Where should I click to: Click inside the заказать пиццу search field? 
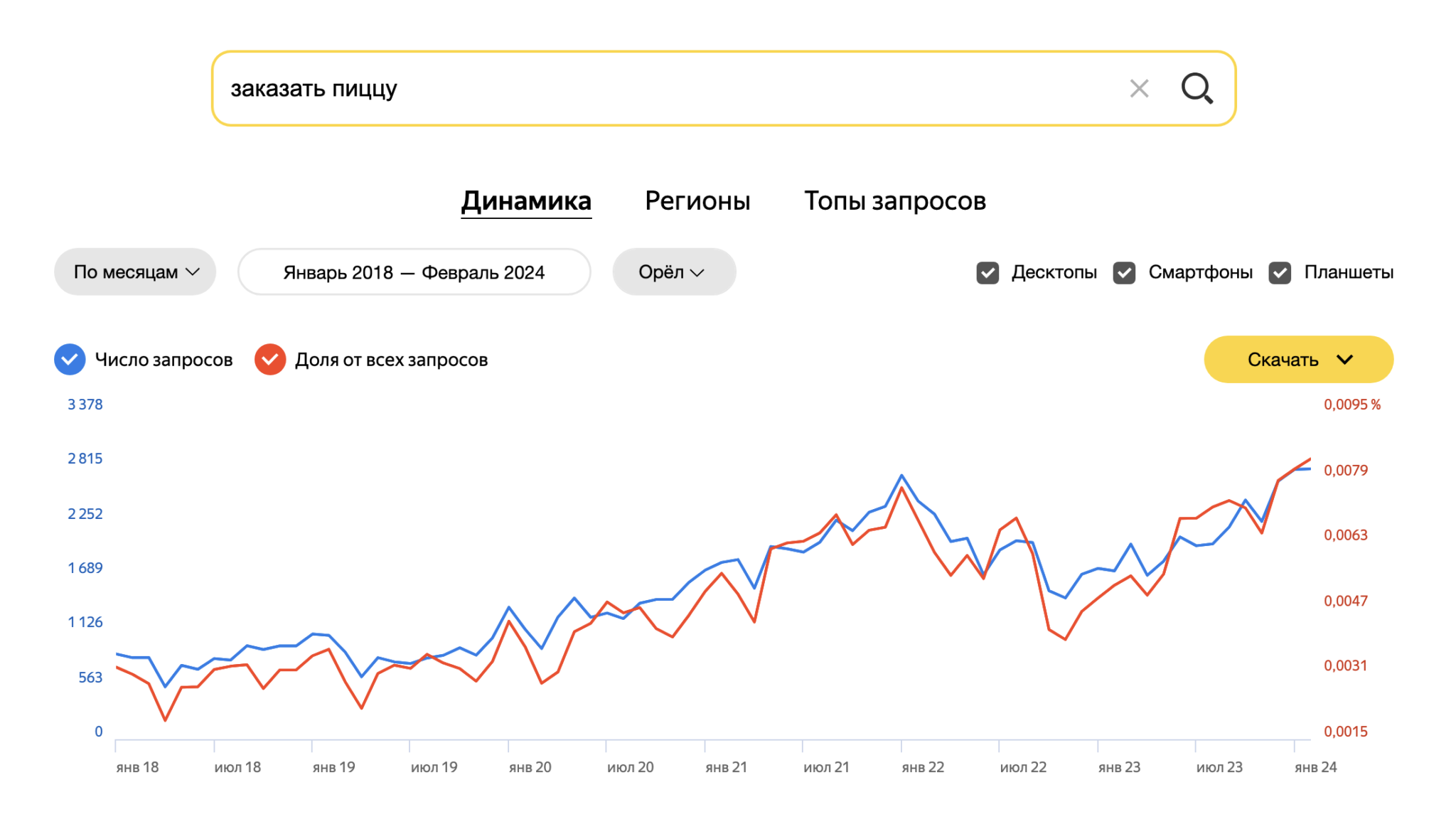coord(640,89)
